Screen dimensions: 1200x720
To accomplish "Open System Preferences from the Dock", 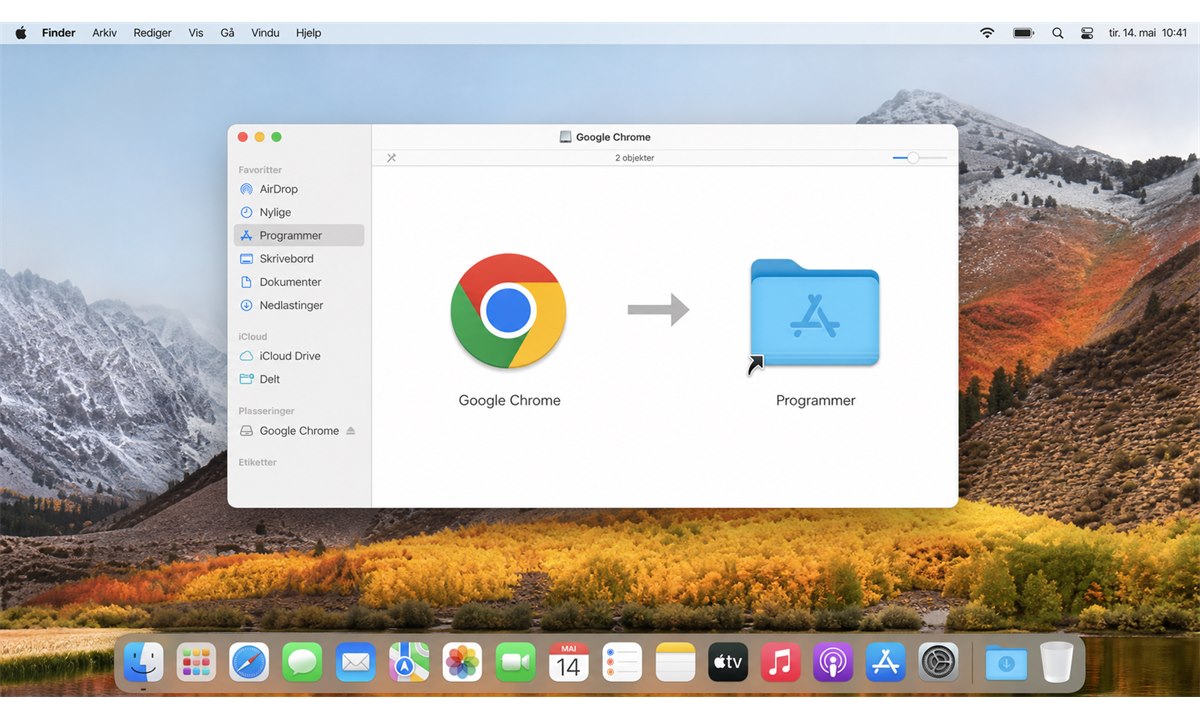I will [x=939, y=662].
